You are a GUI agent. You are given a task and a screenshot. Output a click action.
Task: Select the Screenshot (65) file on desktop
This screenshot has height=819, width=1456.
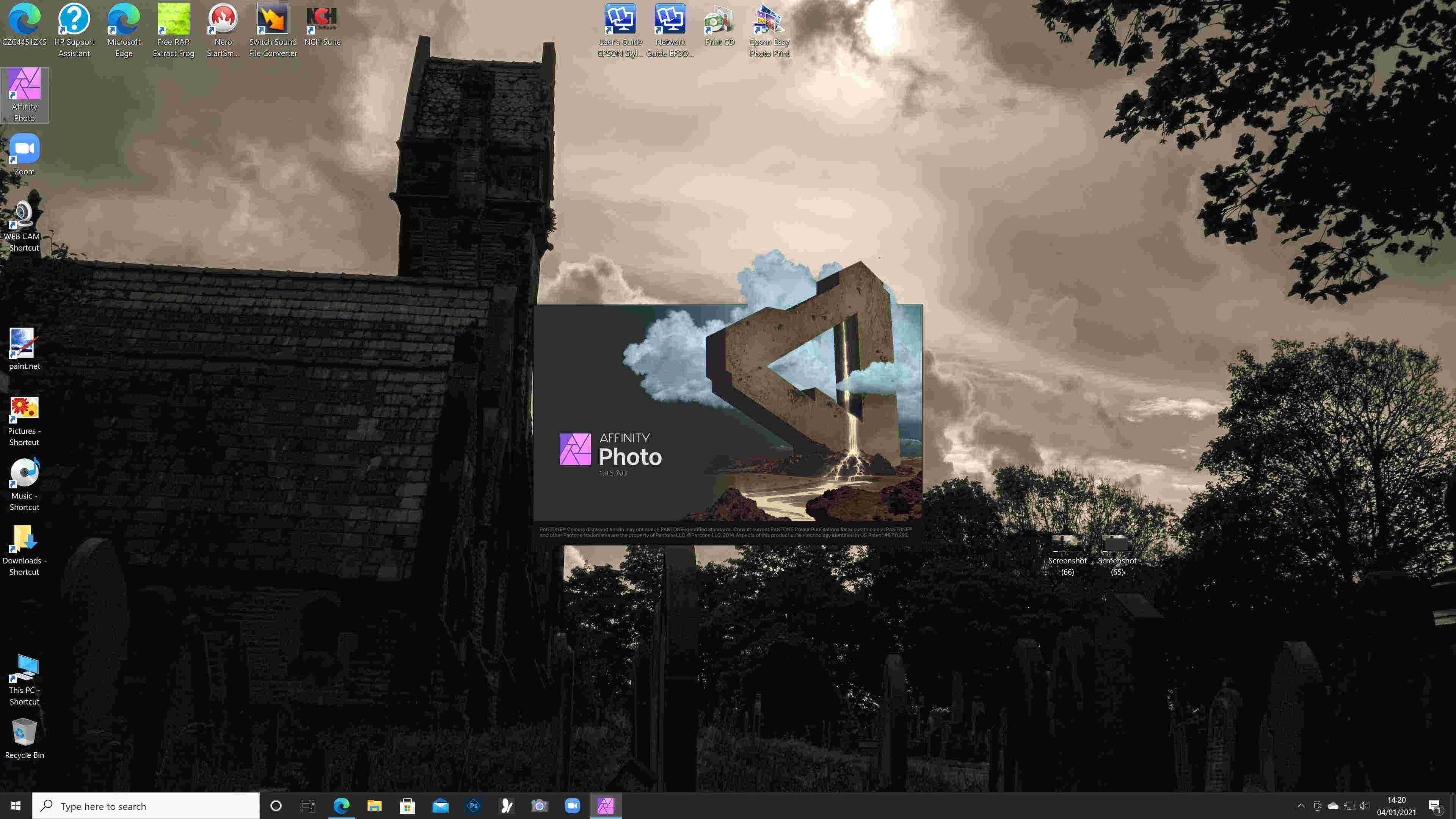(x=1117, y=555)
